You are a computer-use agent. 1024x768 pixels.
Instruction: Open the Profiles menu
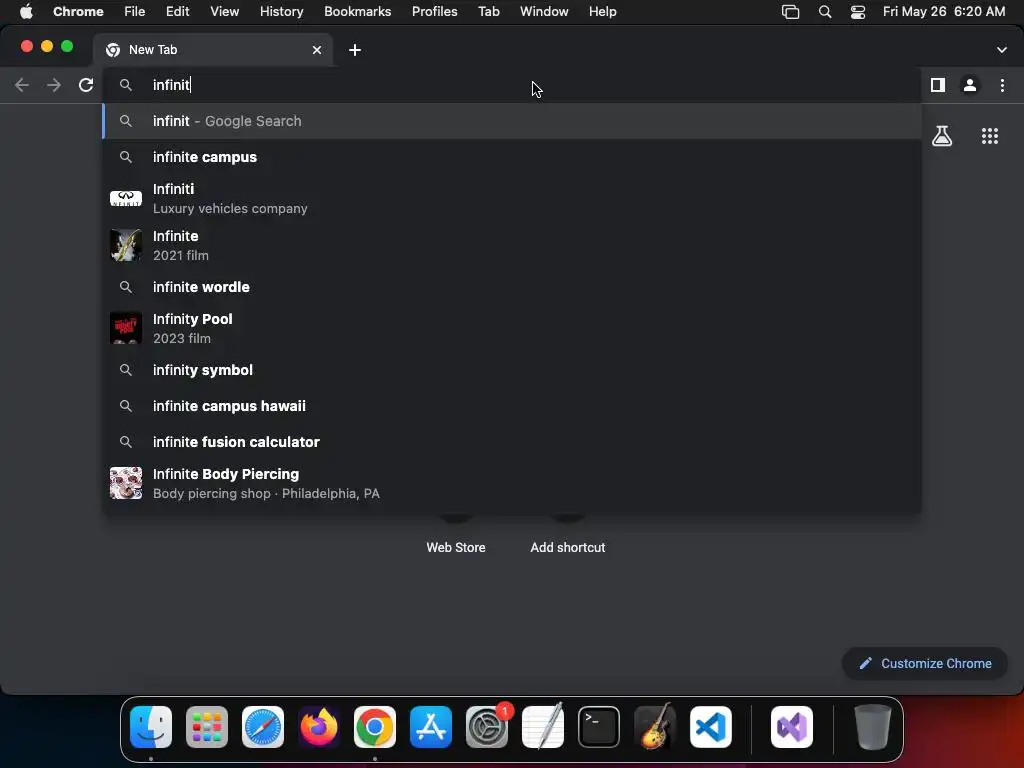pyautogui.click(x=434, y=12)
